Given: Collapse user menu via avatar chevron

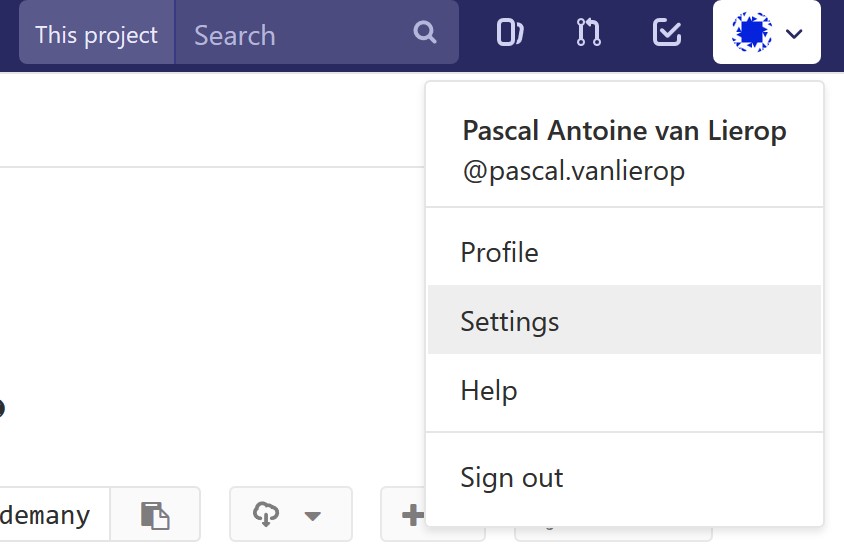Looking at the screenshot, I should click(795, 34).
